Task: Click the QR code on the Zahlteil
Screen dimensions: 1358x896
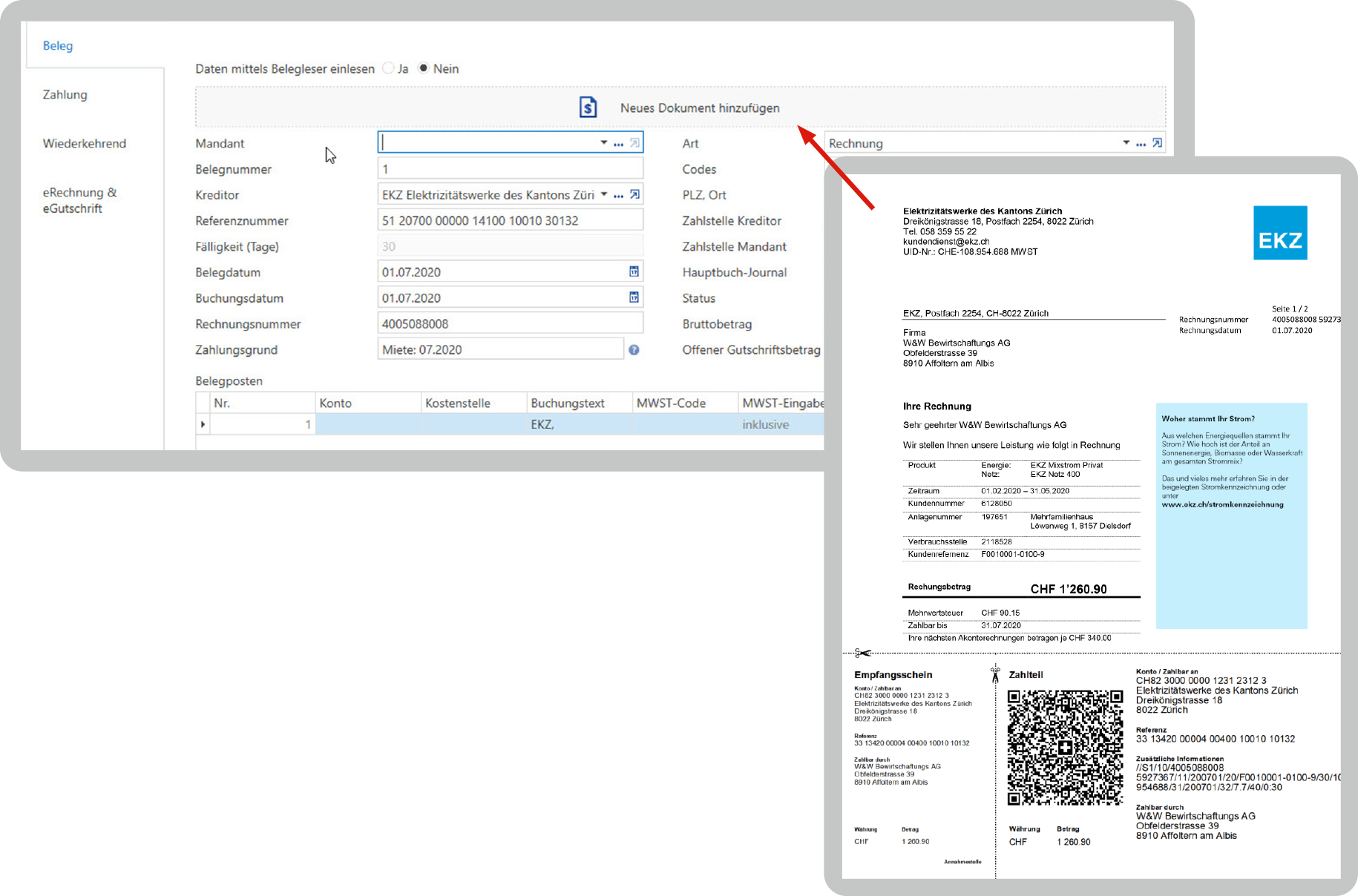Action: coord(1065,748)
